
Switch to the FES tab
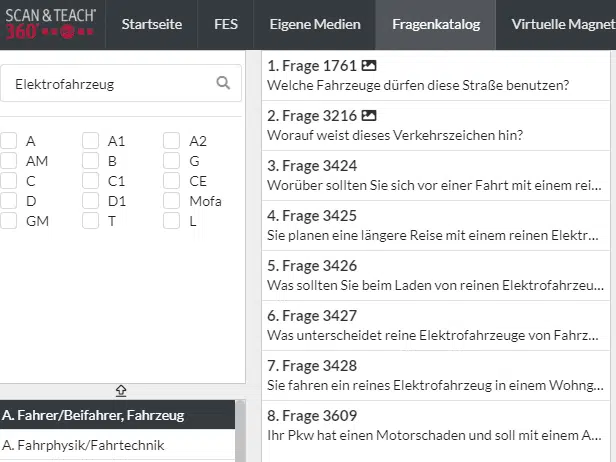click(225, 25)
